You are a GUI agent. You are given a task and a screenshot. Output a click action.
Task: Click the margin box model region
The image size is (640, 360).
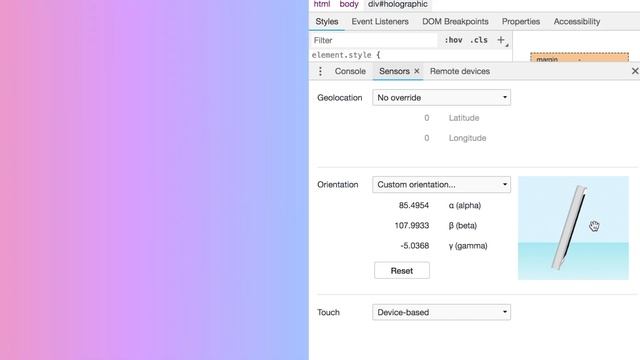pos(579,58)
